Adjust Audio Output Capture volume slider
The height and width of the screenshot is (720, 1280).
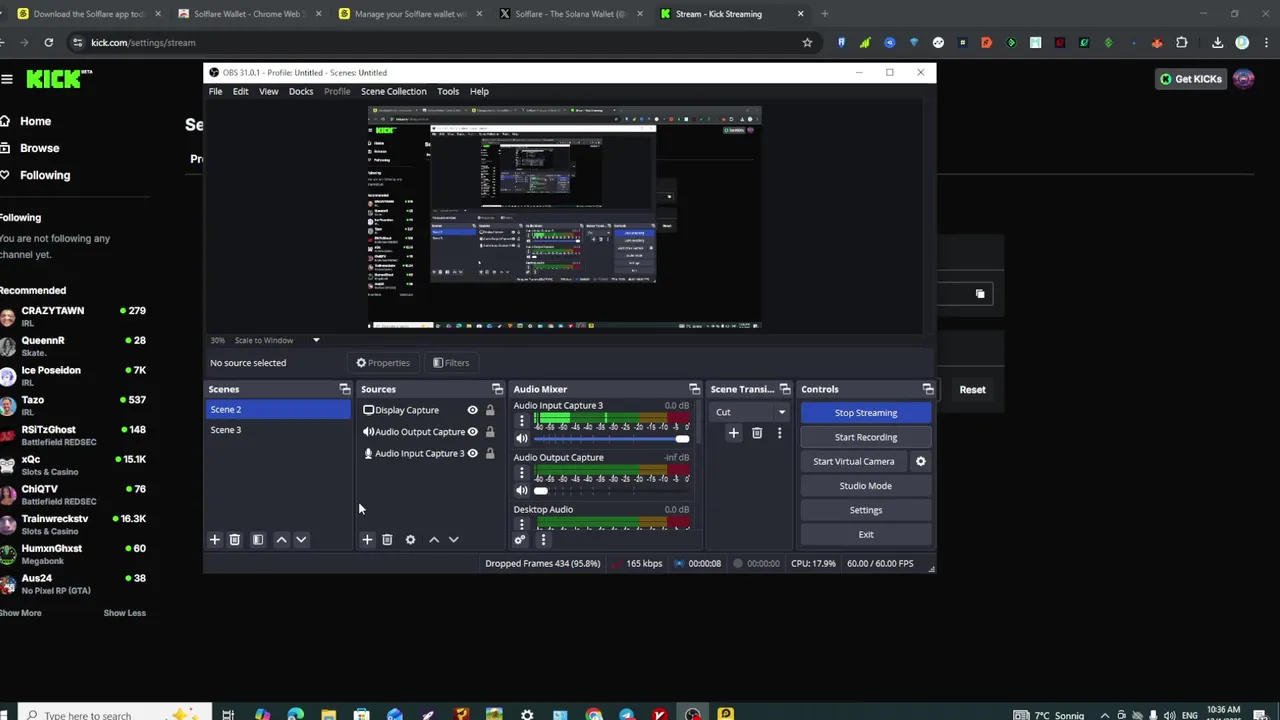coord(611,491)
